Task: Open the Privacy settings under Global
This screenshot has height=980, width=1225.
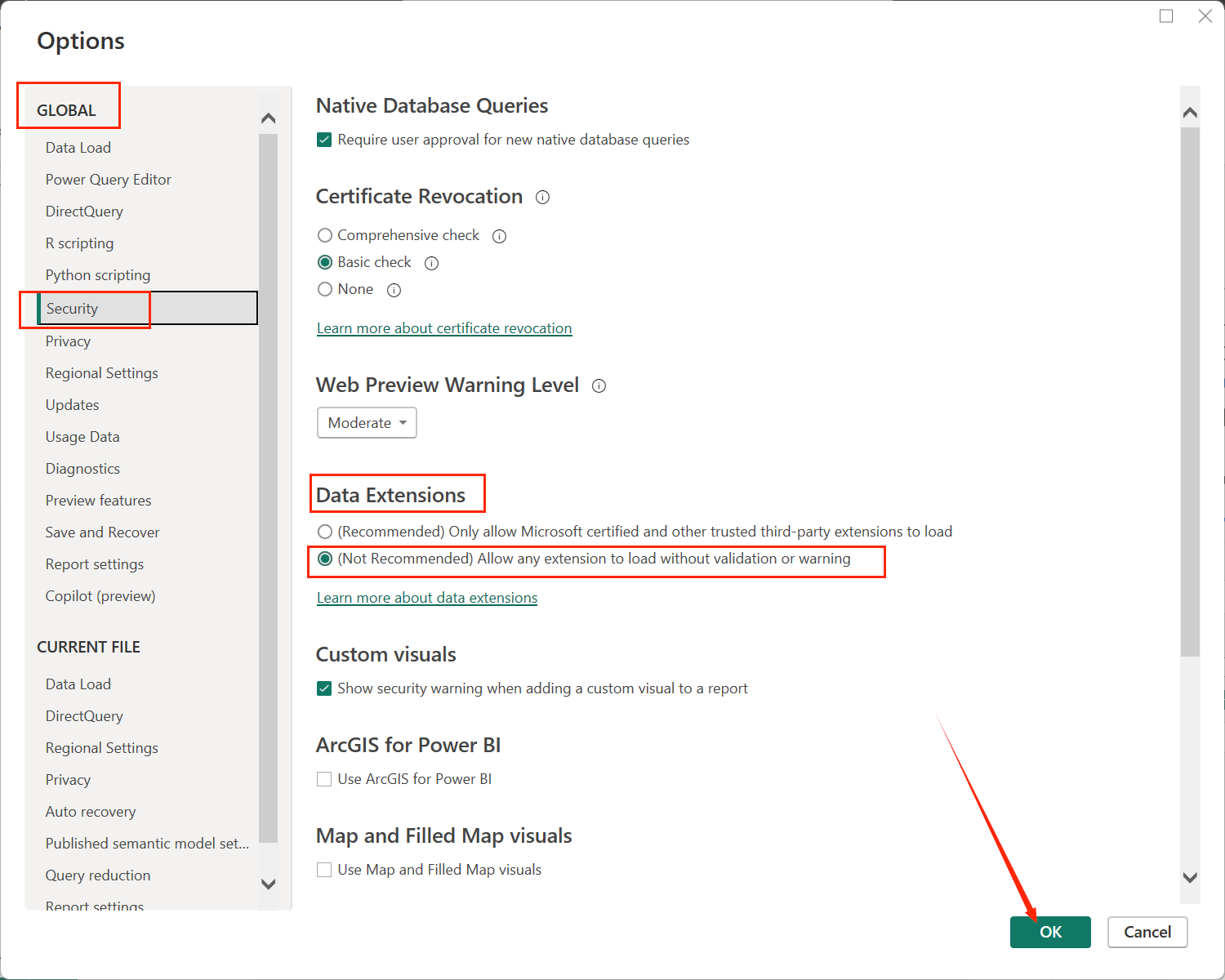Action: [x=68, y=341]
